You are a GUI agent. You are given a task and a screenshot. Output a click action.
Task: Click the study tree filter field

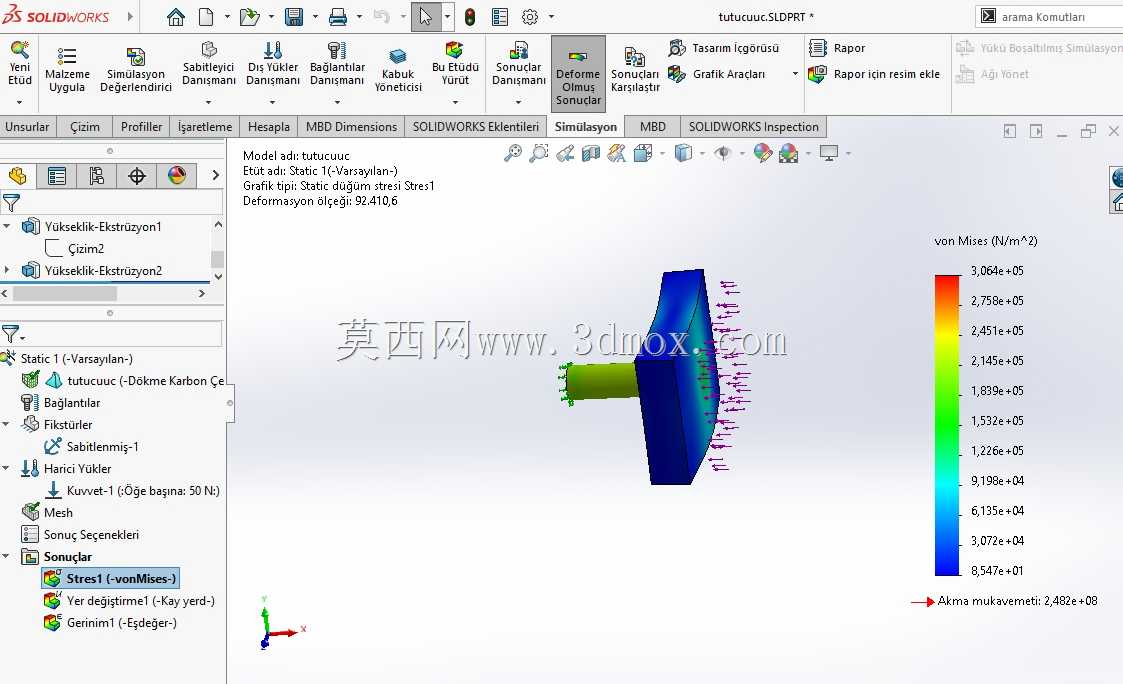point(123,334)
